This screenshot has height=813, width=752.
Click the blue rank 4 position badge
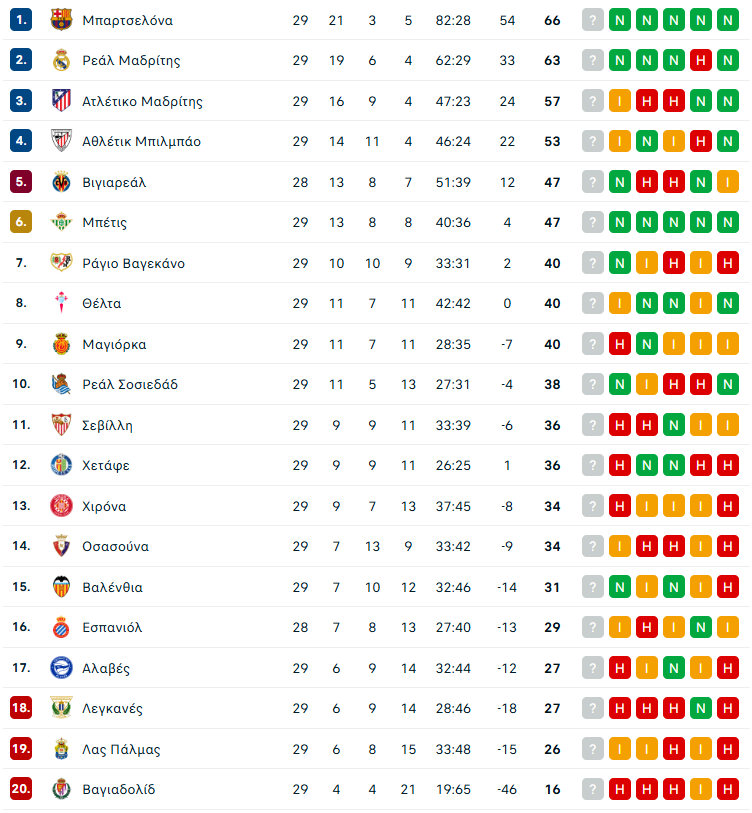click(x=21, y=141)
